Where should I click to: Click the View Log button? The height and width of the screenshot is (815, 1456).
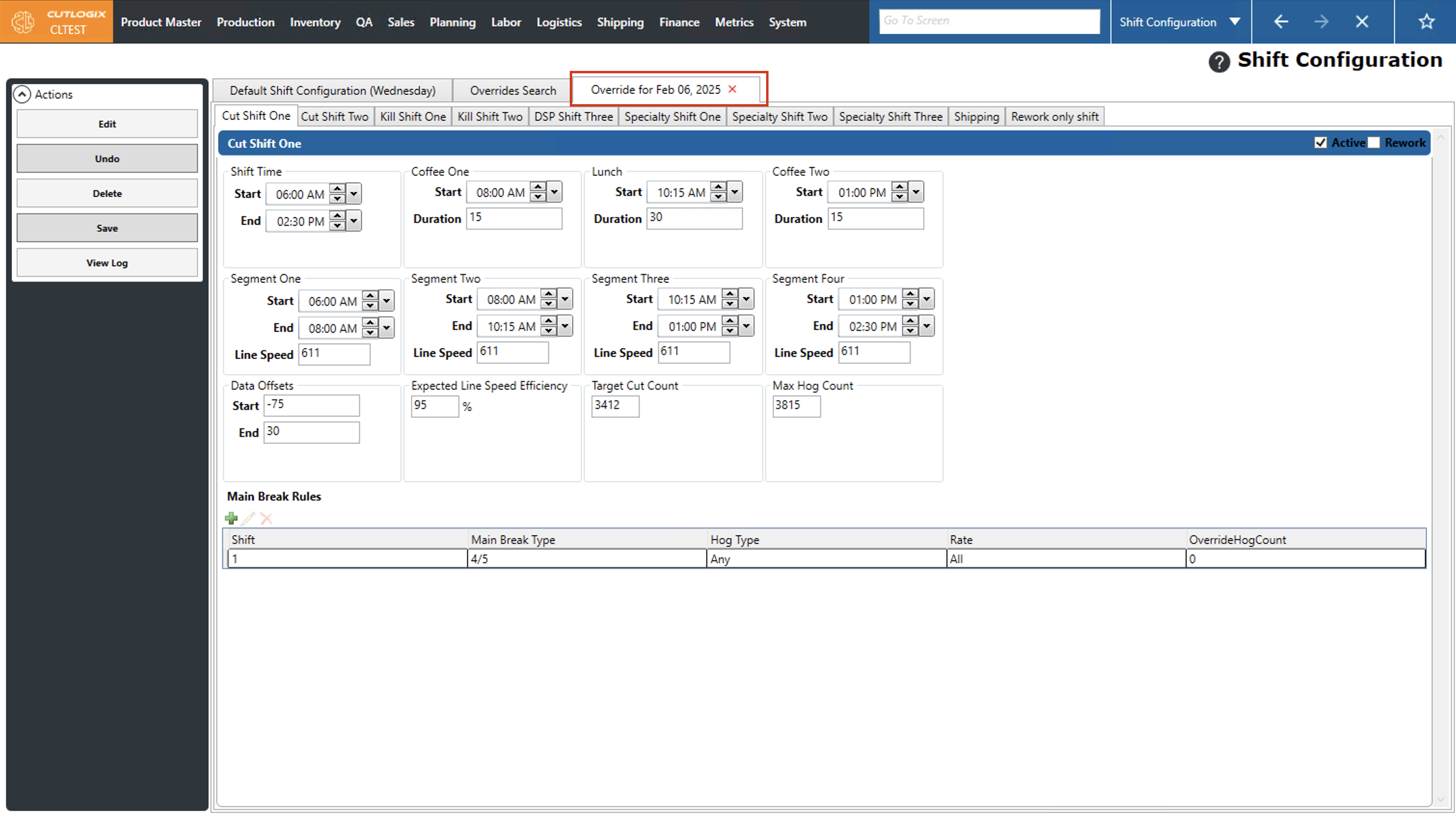click(x=107, y=263)
